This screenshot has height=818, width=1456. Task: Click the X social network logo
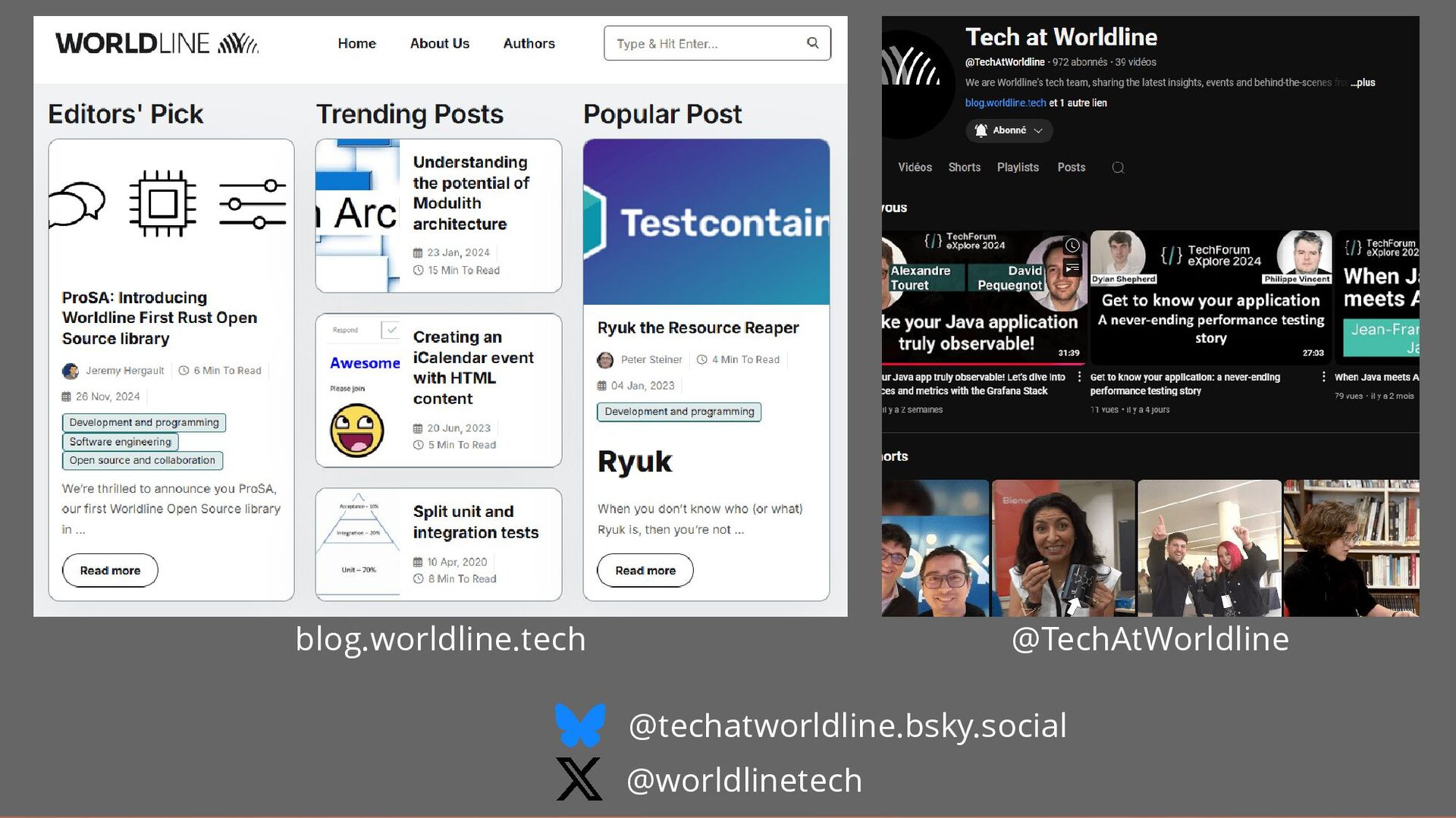pyautogui.click(x=579, y=779)
